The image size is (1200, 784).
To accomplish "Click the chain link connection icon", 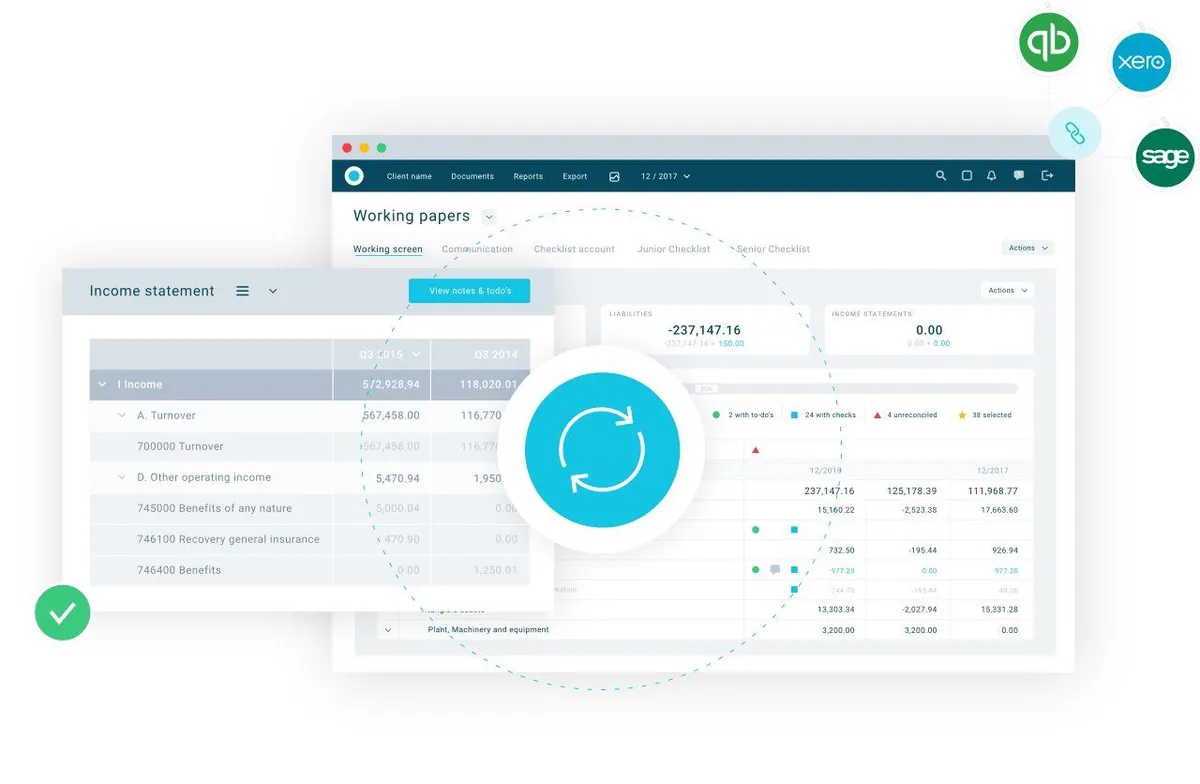I will (1075, 133).
